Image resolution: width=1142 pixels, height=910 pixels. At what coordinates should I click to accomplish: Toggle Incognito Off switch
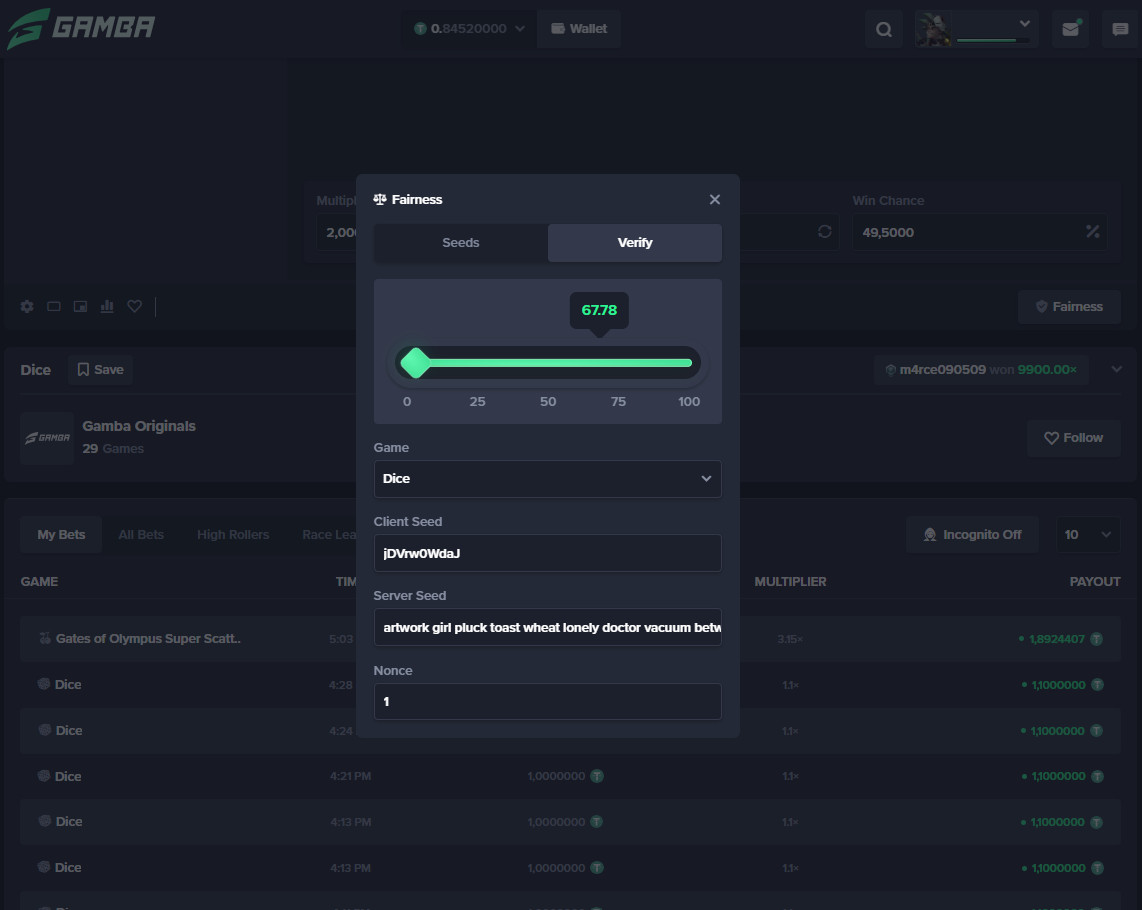pos(972,535)
